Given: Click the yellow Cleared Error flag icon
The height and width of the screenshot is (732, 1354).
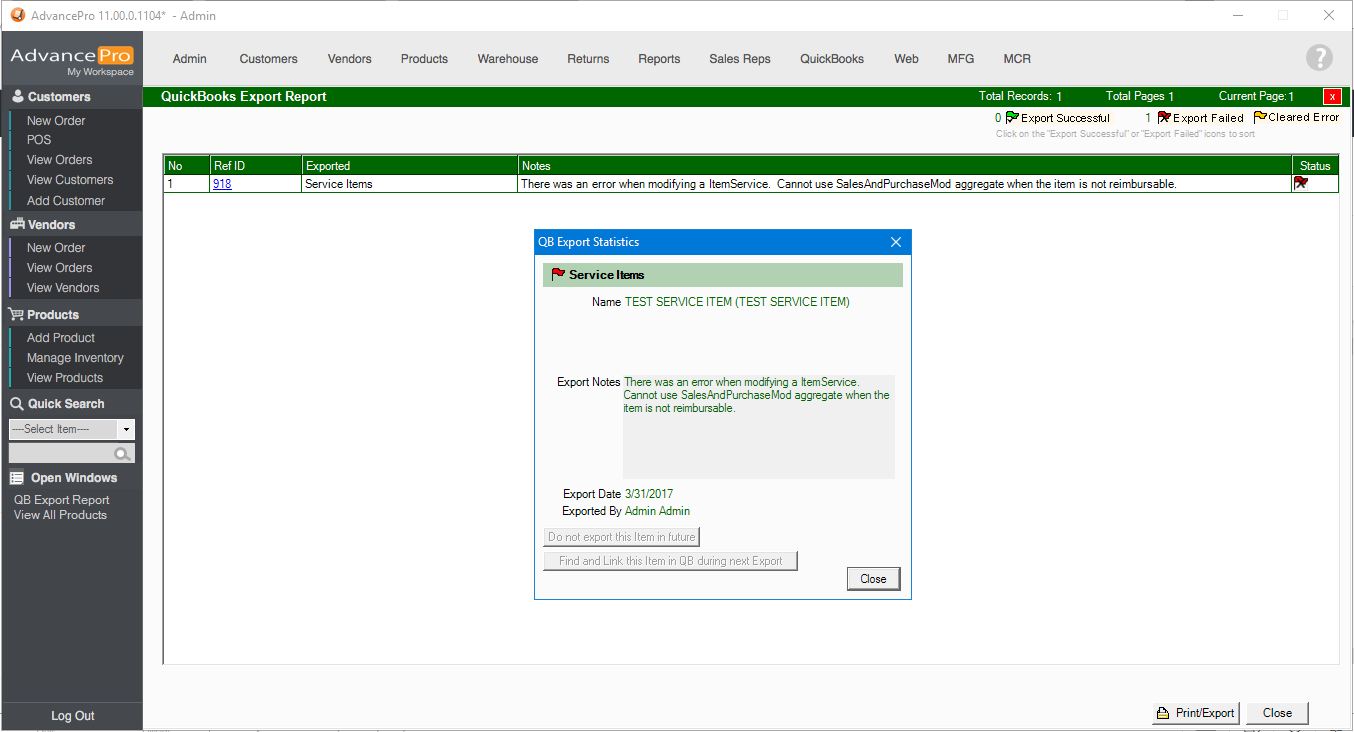Looking at the screenshot, I should click(x=1260, y=117).
